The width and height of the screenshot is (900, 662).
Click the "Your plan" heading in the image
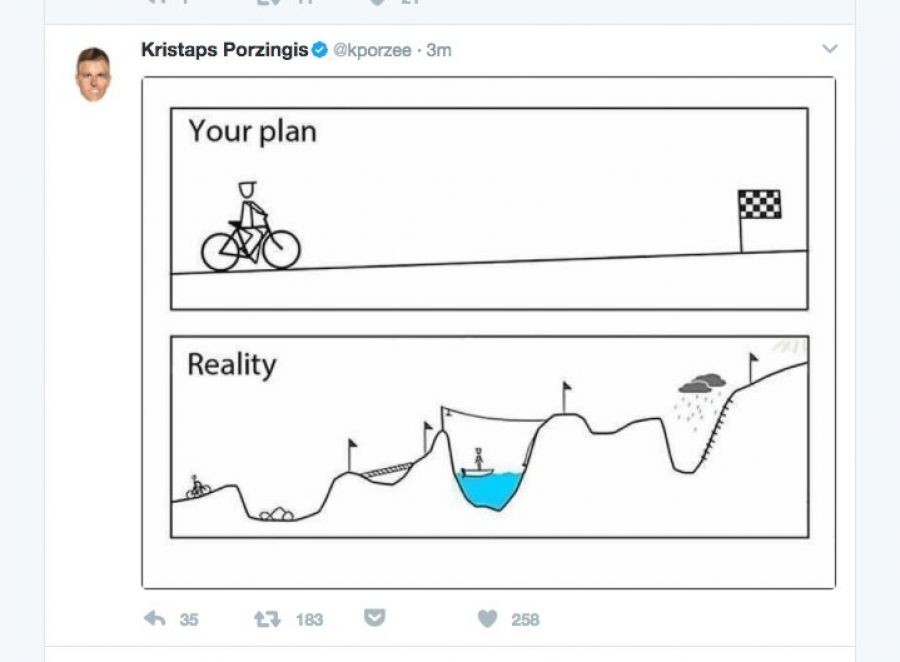pos(252,131)
